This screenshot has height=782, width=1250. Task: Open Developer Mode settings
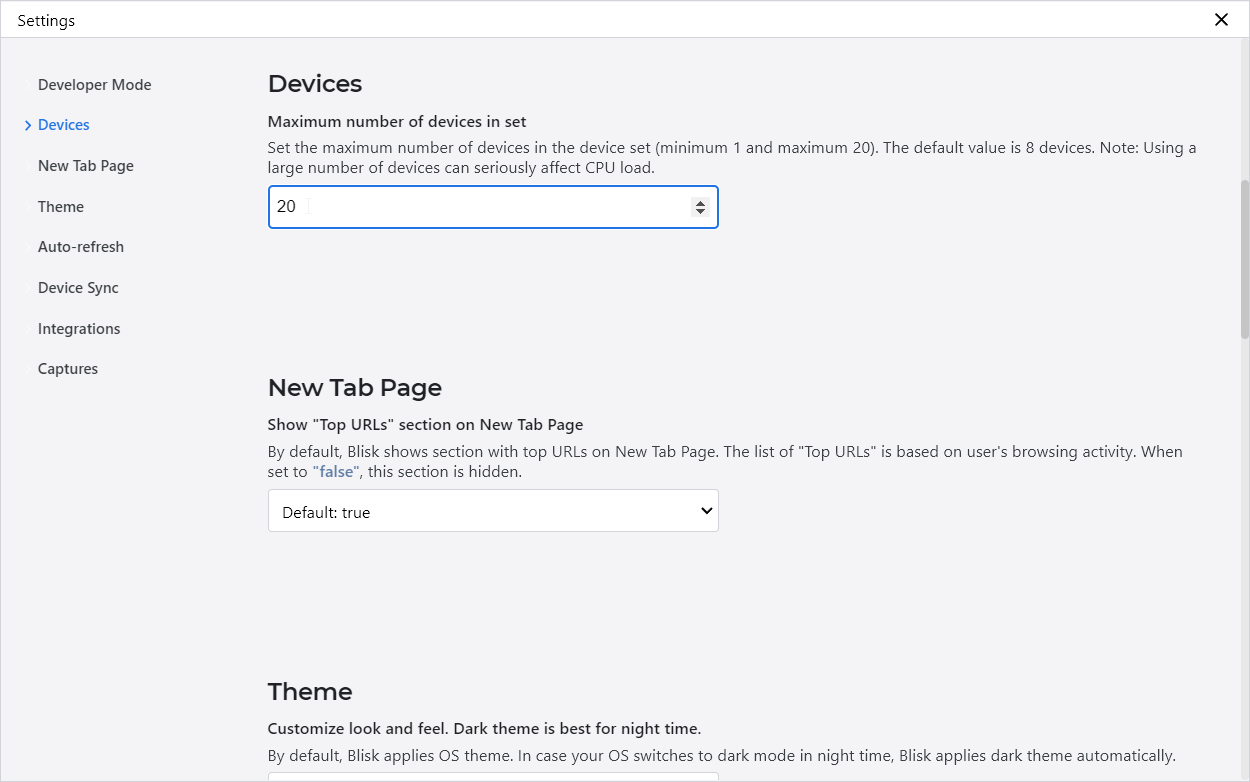tap(94, 84)
